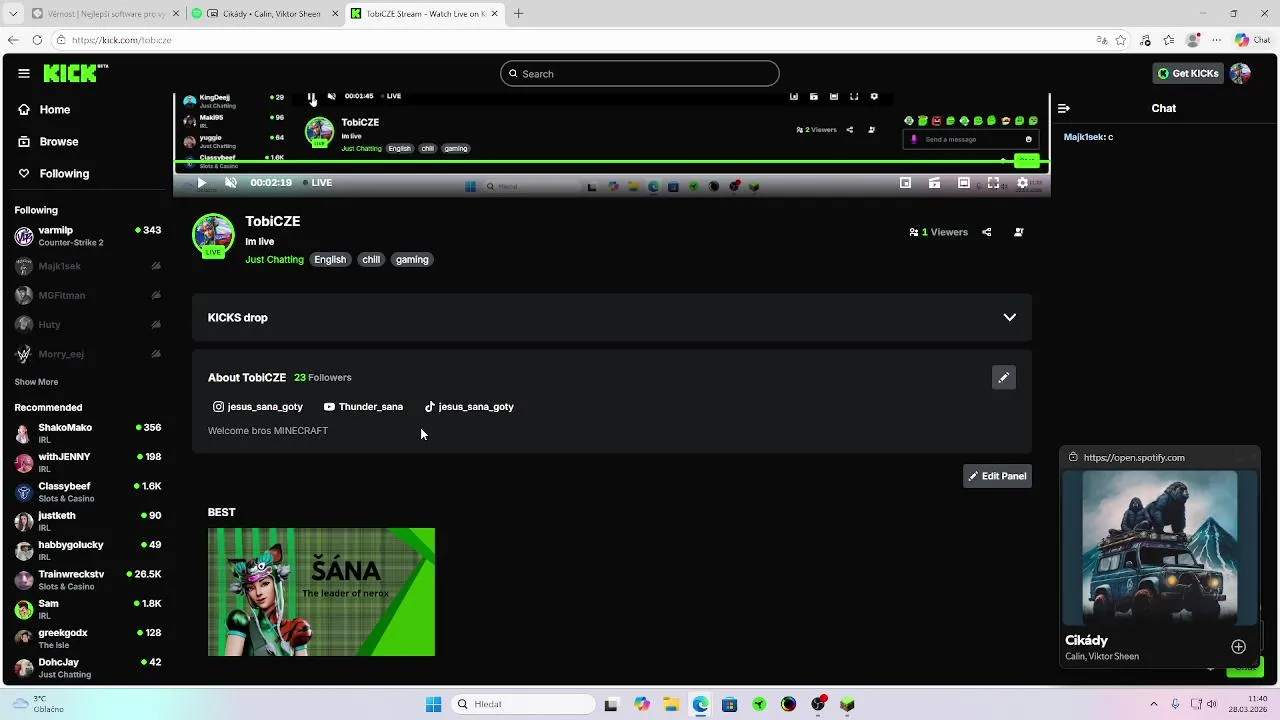This screenshot has width=1280, height=720.
Task: Open File Explorer from taskbar
Action: (671, 704)
